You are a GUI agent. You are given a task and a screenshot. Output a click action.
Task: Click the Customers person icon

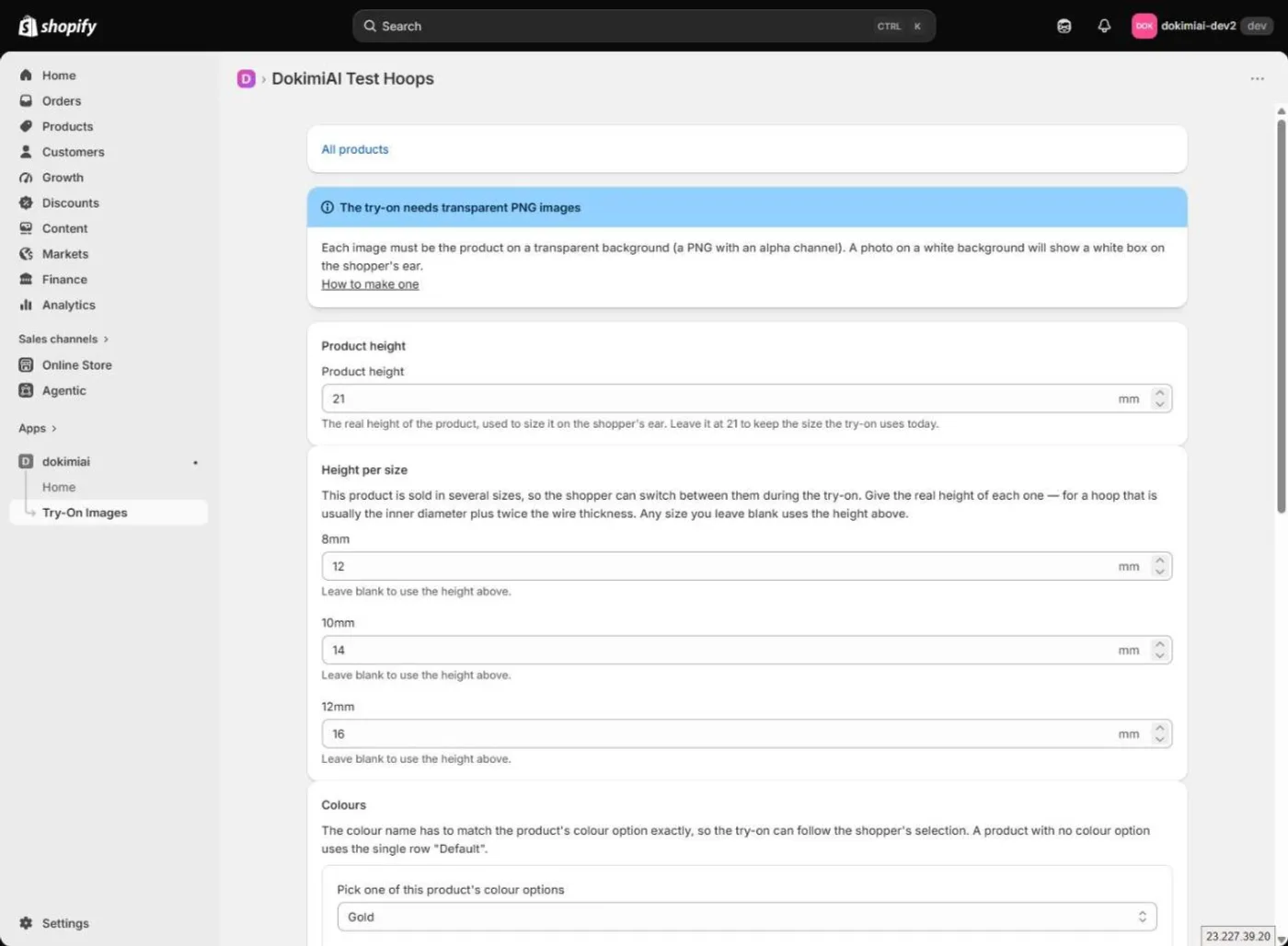(x=26, y=152)
